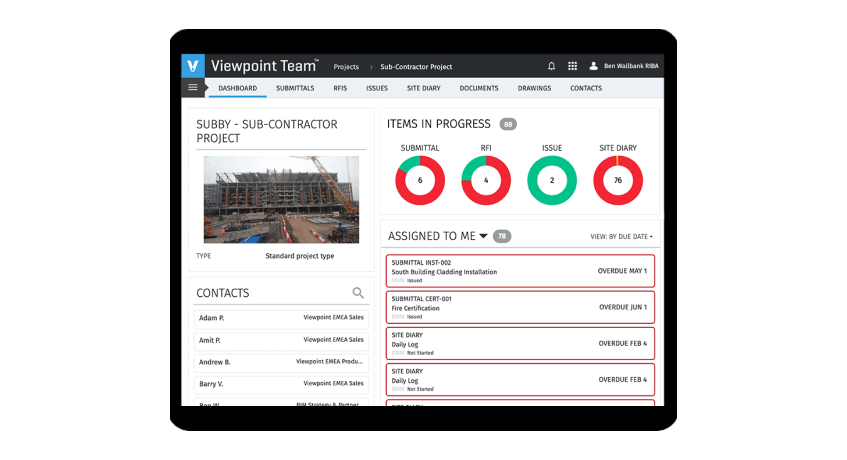The image size is (847, 460).
Task: Open the Issues tab
Action: click(377, 88)
